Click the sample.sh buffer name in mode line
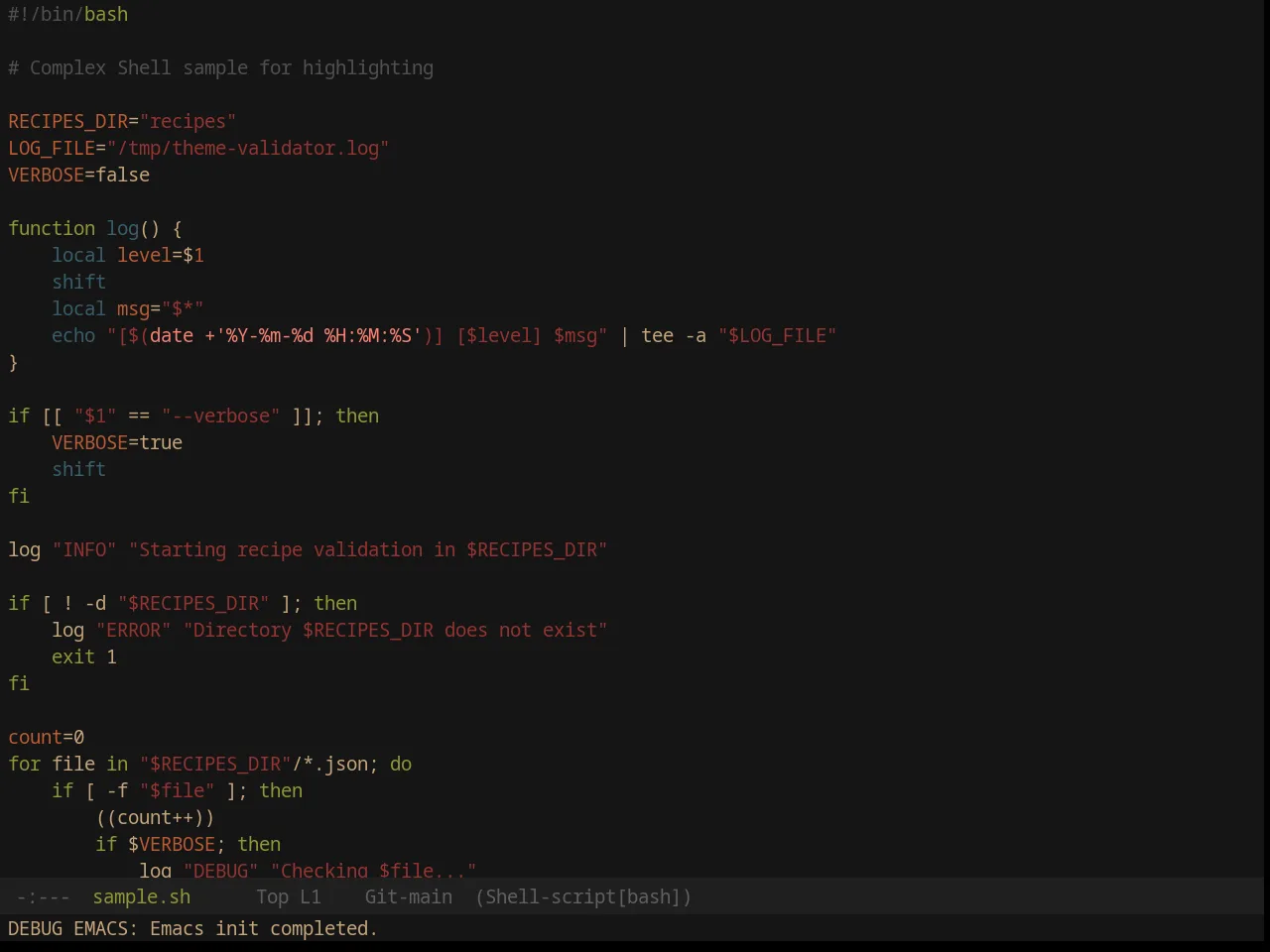This screenshot has width=1270, height=952. coord(142,896)
